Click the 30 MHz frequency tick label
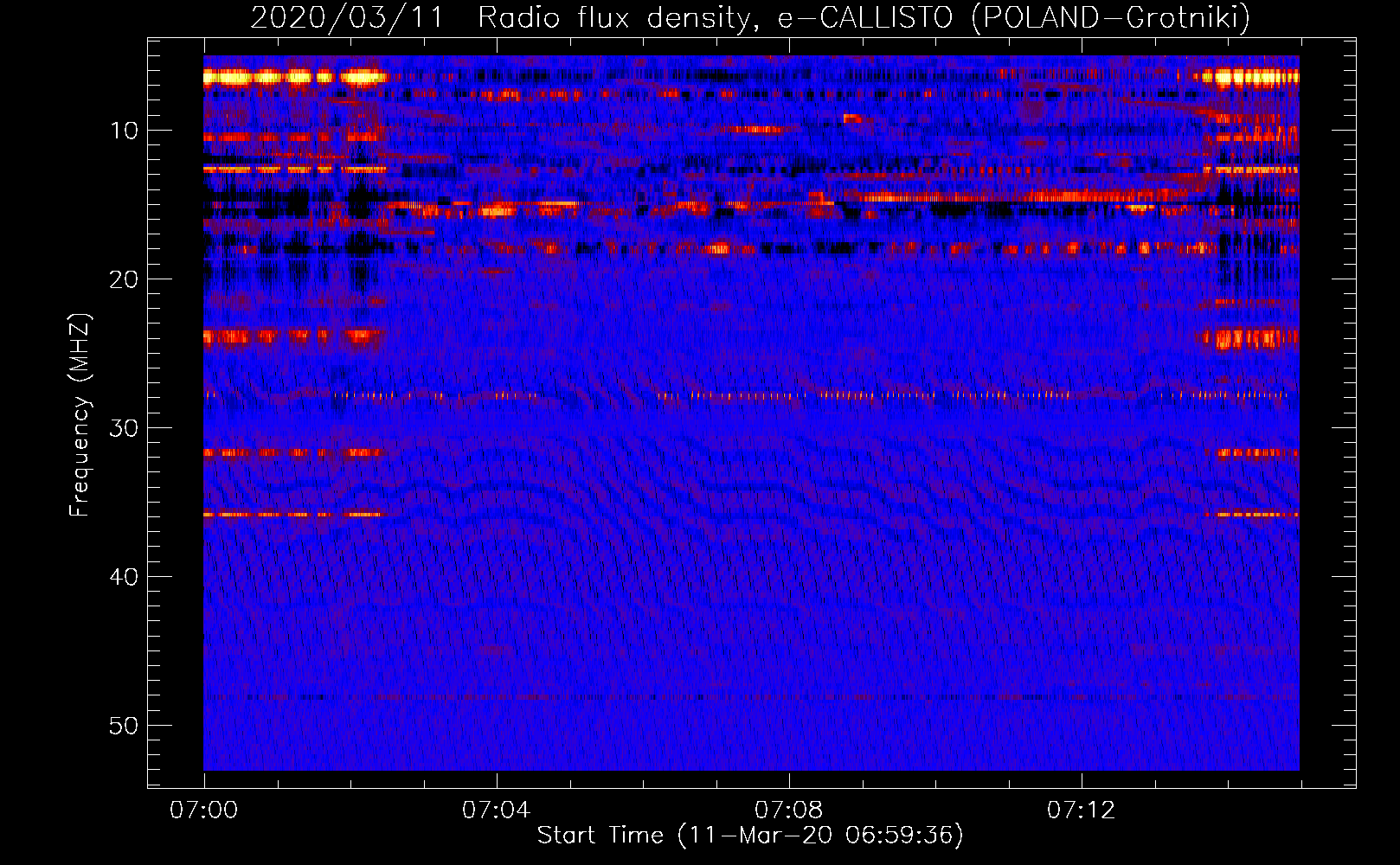 125,428
